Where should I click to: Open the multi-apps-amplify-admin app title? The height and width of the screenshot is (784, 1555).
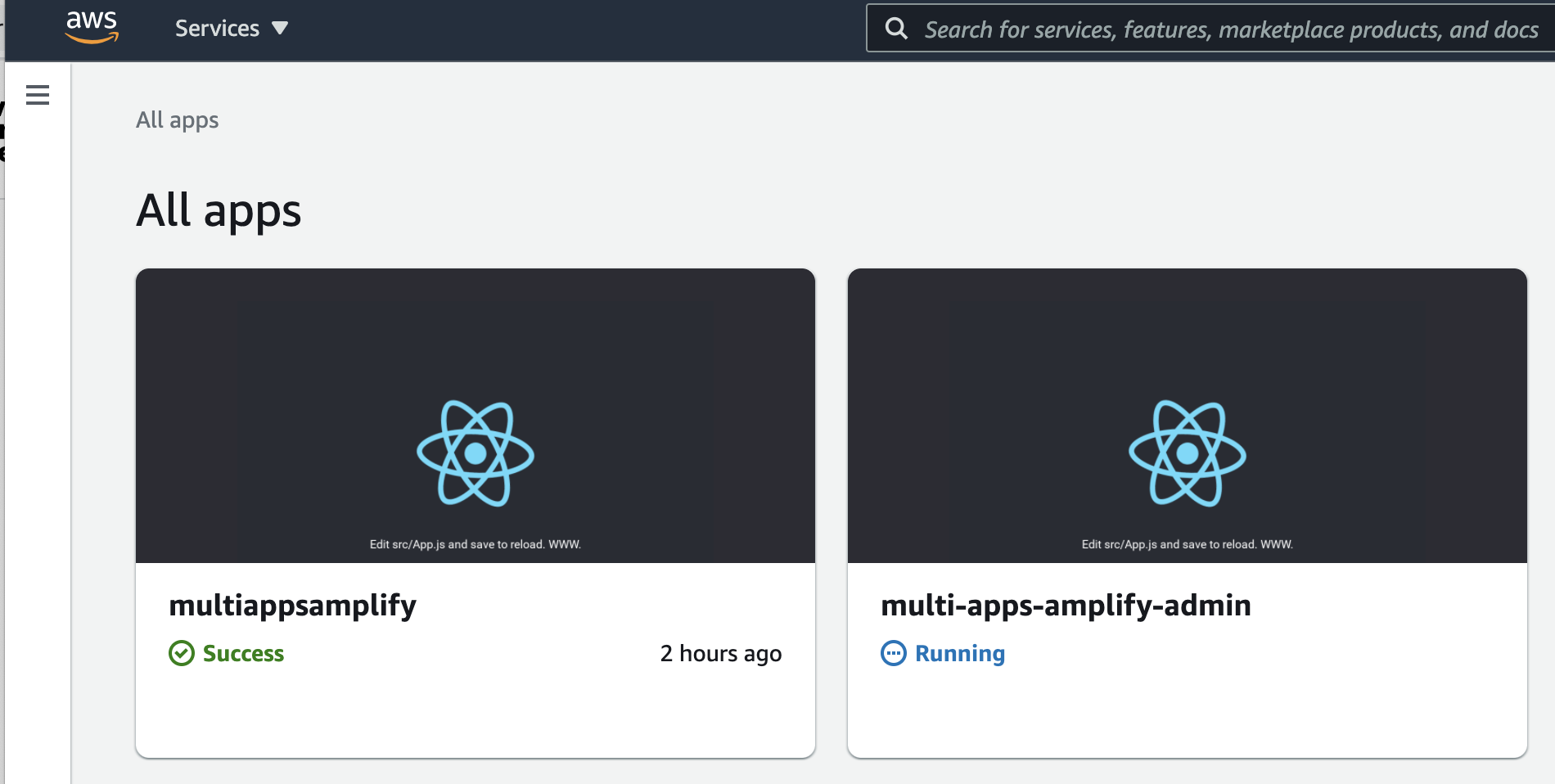[1066, 606]
